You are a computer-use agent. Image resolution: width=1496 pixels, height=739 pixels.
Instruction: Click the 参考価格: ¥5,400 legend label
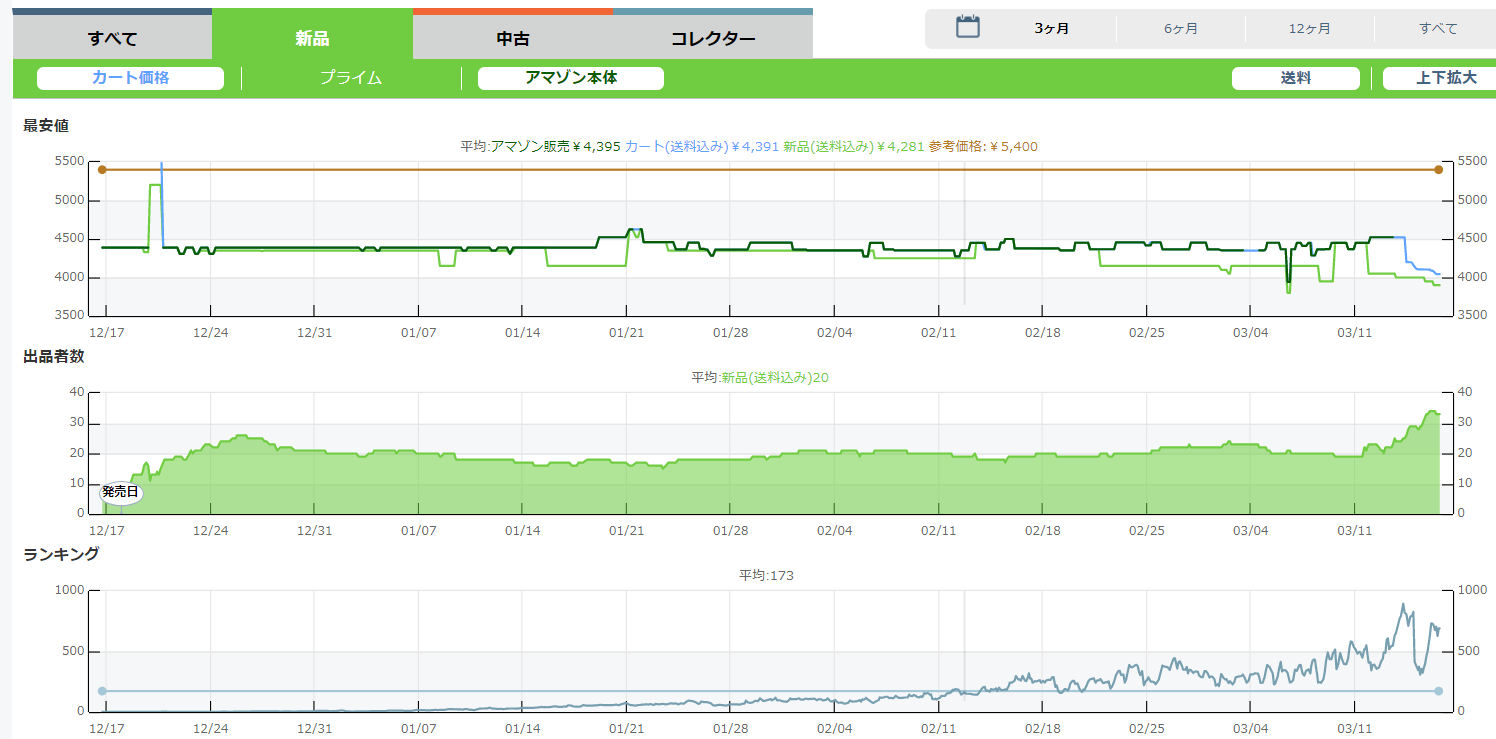(983, 146)
